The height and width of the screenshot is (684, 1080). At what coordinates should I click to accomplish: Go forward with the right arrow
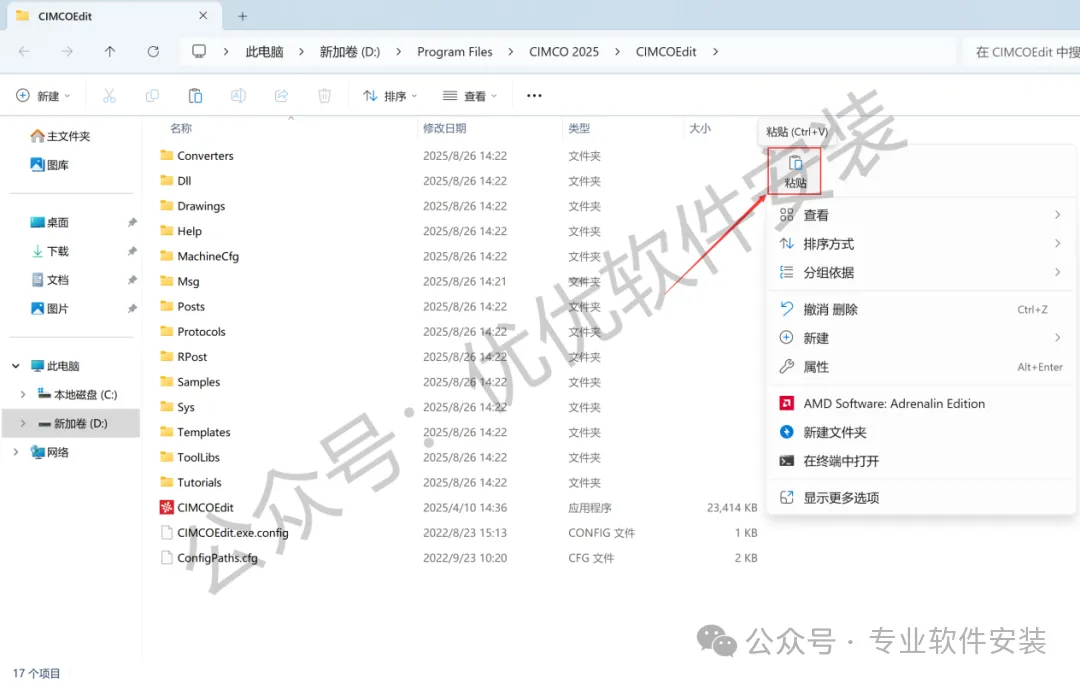[x=67, y=52]
